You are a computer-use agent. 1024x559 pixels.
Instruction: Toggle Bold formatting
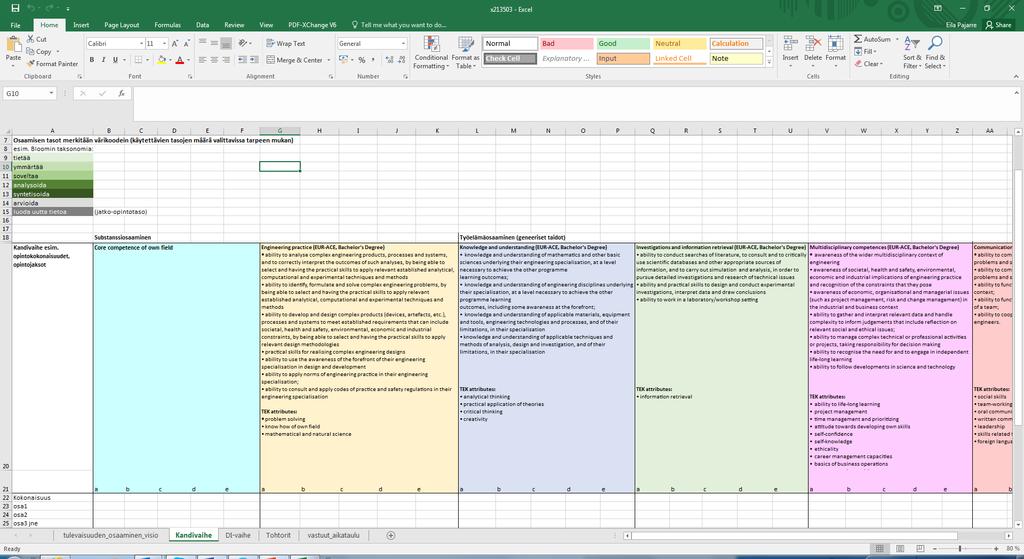tap(91, 59)
